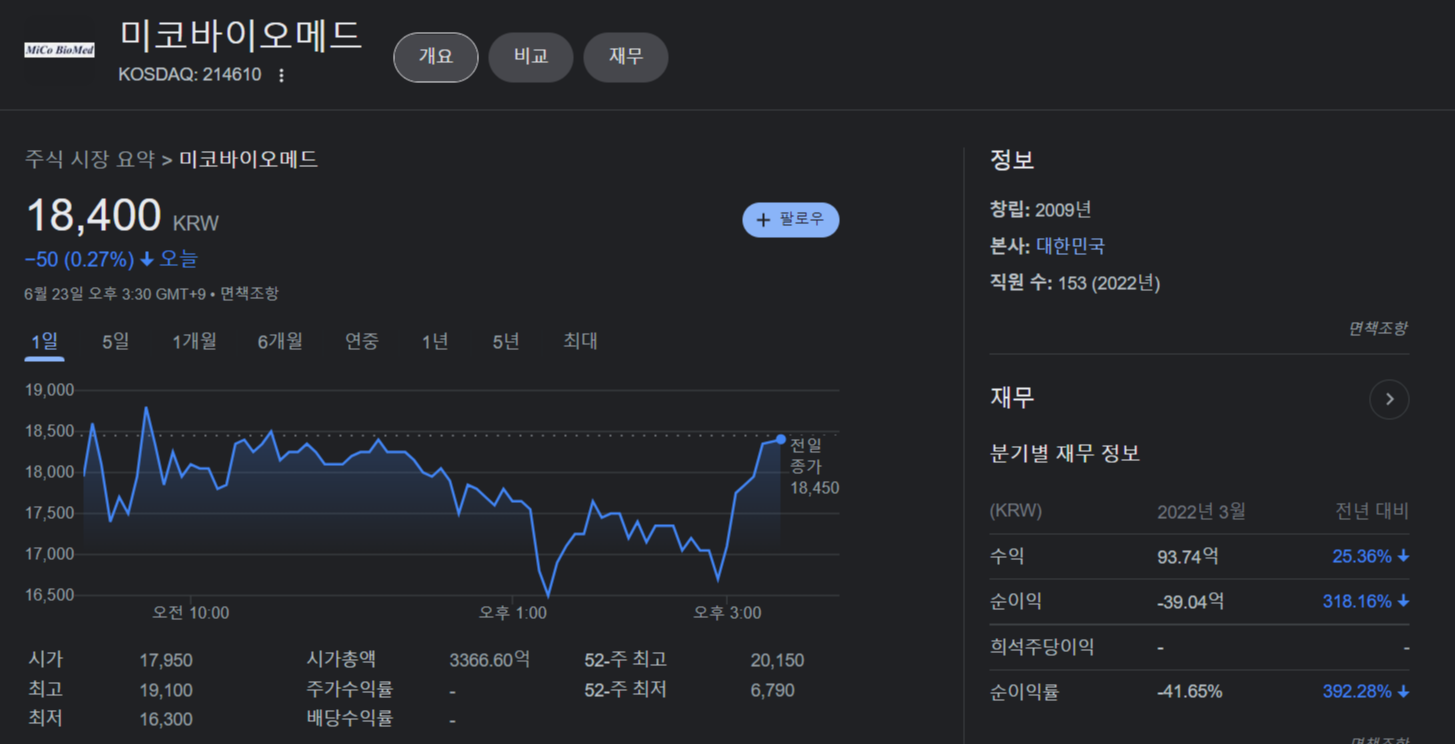Select the 재무 tab at the top

pos(626,57)
